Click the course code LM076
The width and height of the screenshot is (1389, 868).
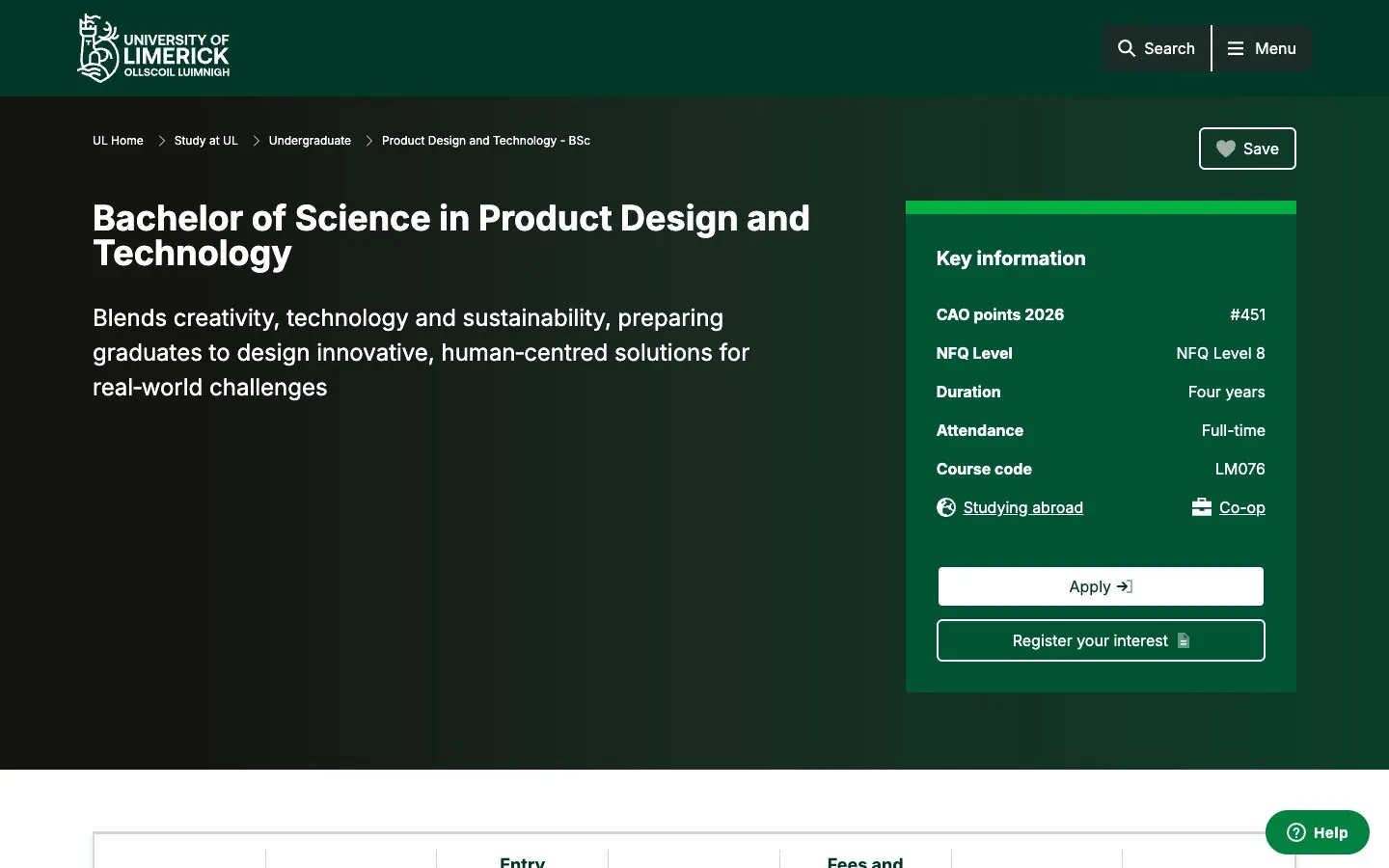click(1240, 469)
